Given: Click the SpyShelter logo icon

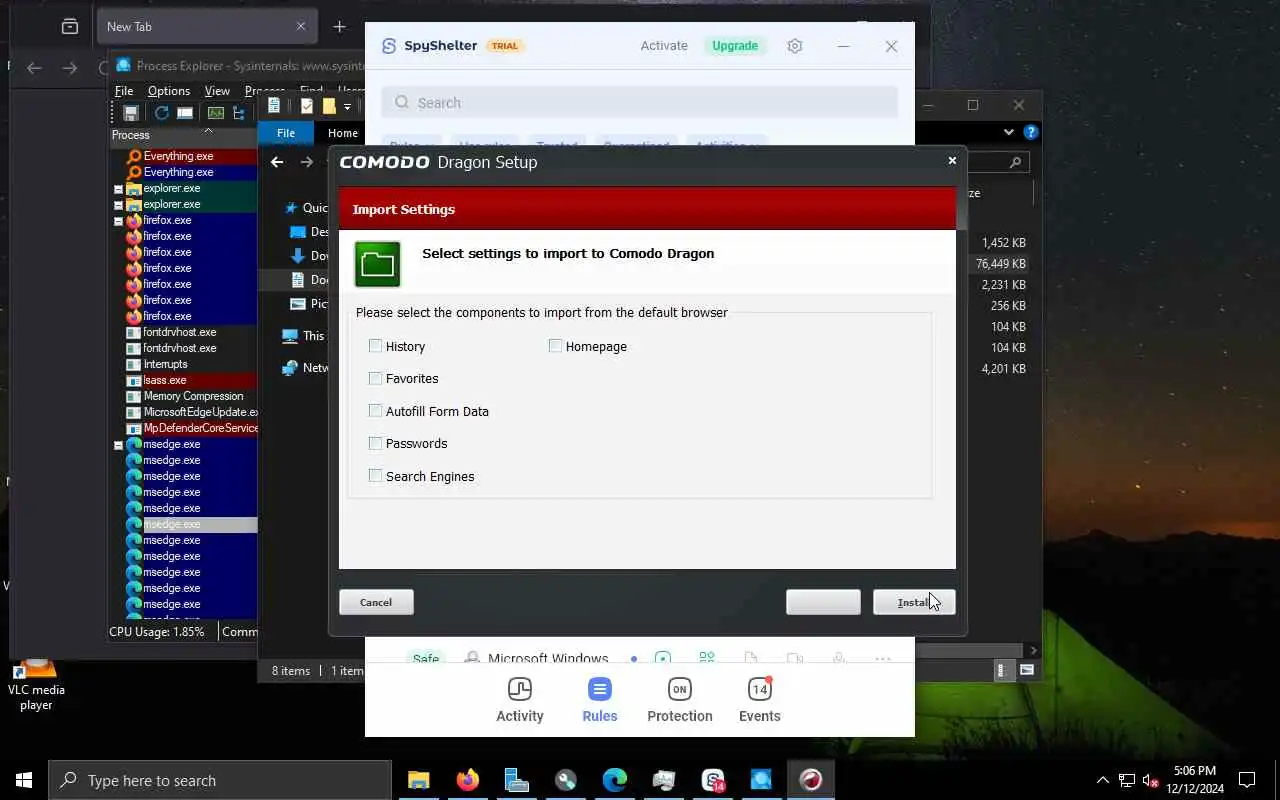Looking at the screenshot, I should click(x=389, y=46).
